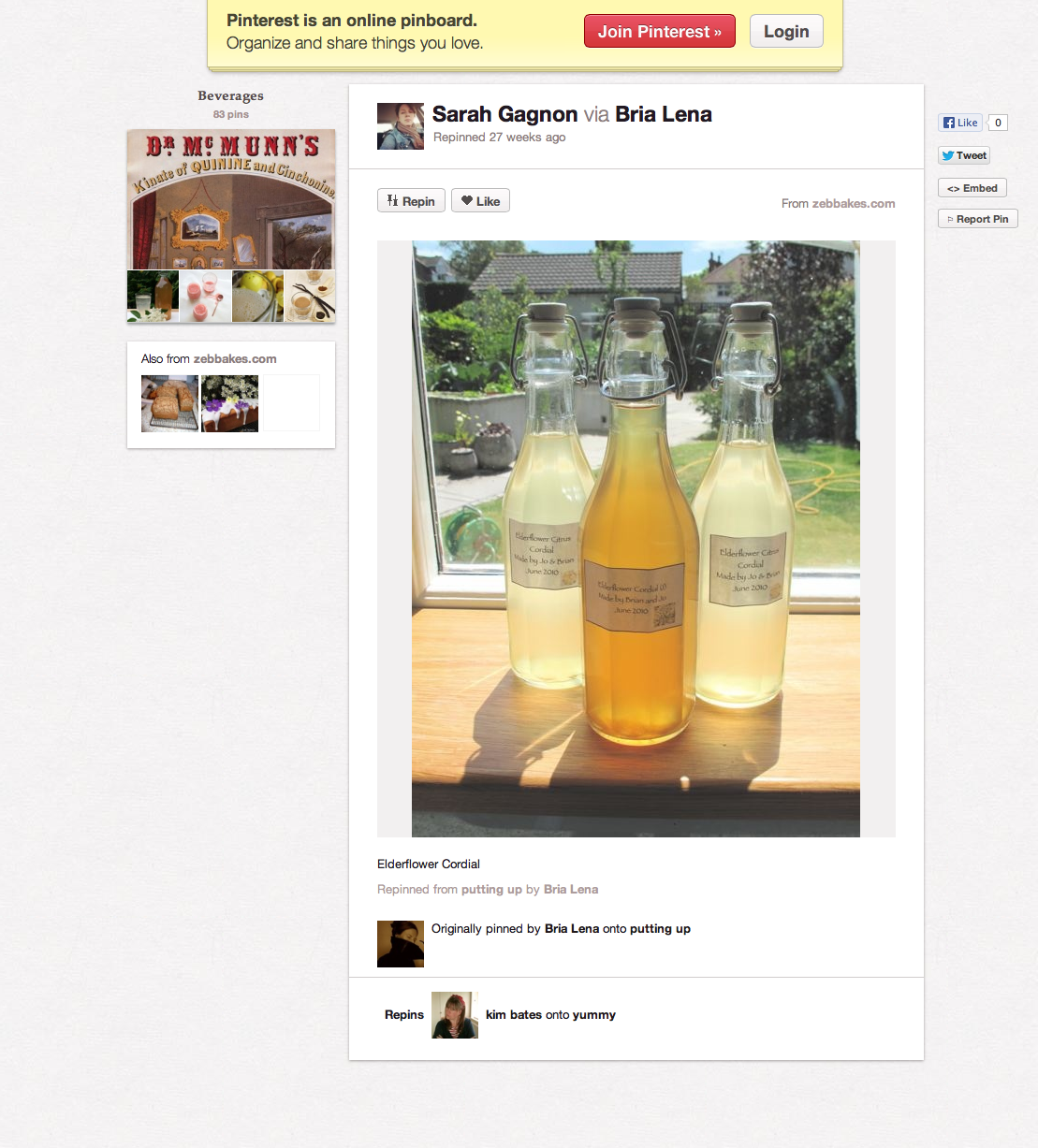Image resolution: width=1038 pixels, height=1148 pixels.
Task: Click the Dr McMunn's board cover image
Action: (231, 200)
